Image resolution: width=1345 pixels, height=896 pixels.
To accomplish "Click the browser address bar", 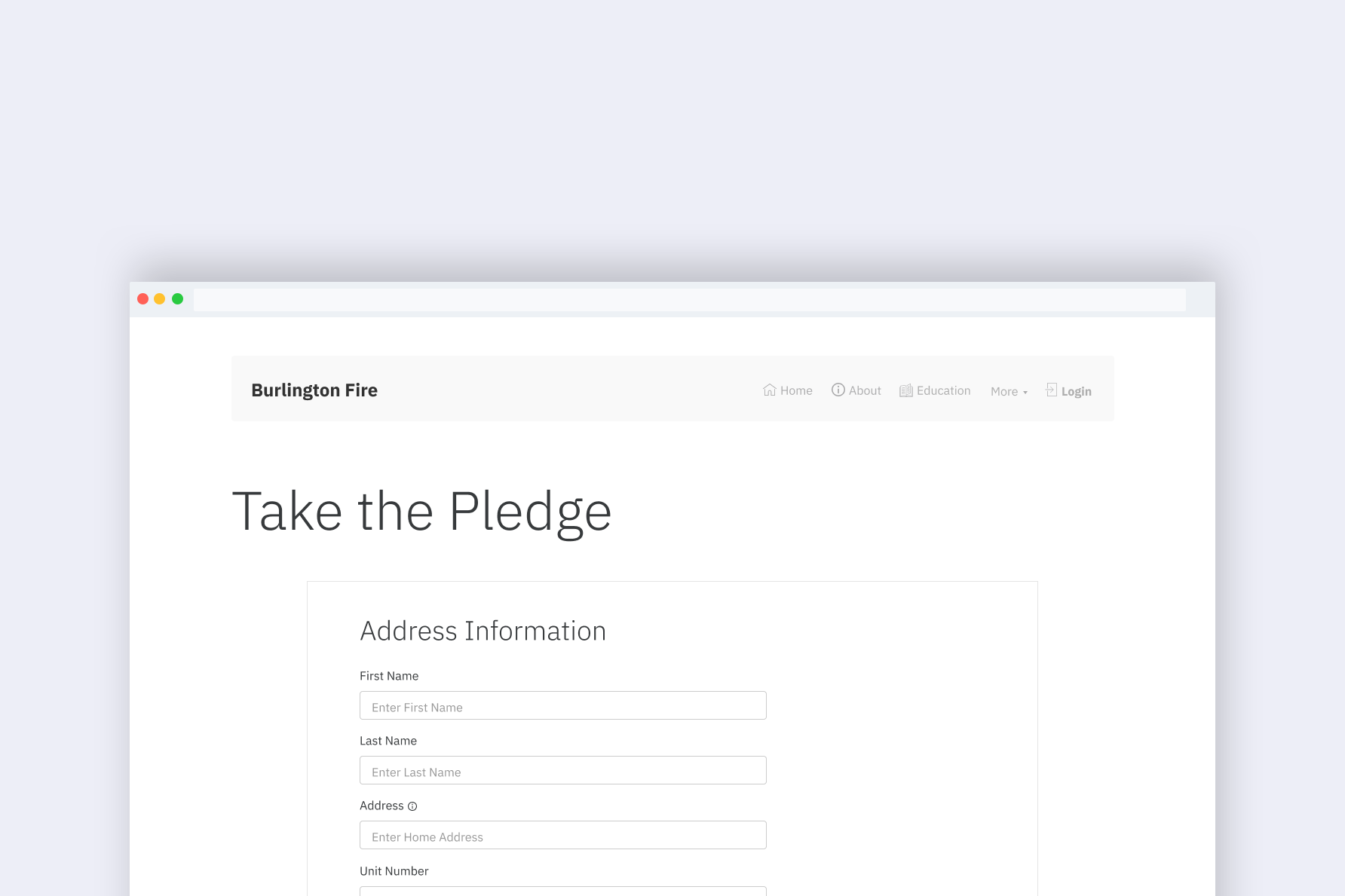I will 690,300.
